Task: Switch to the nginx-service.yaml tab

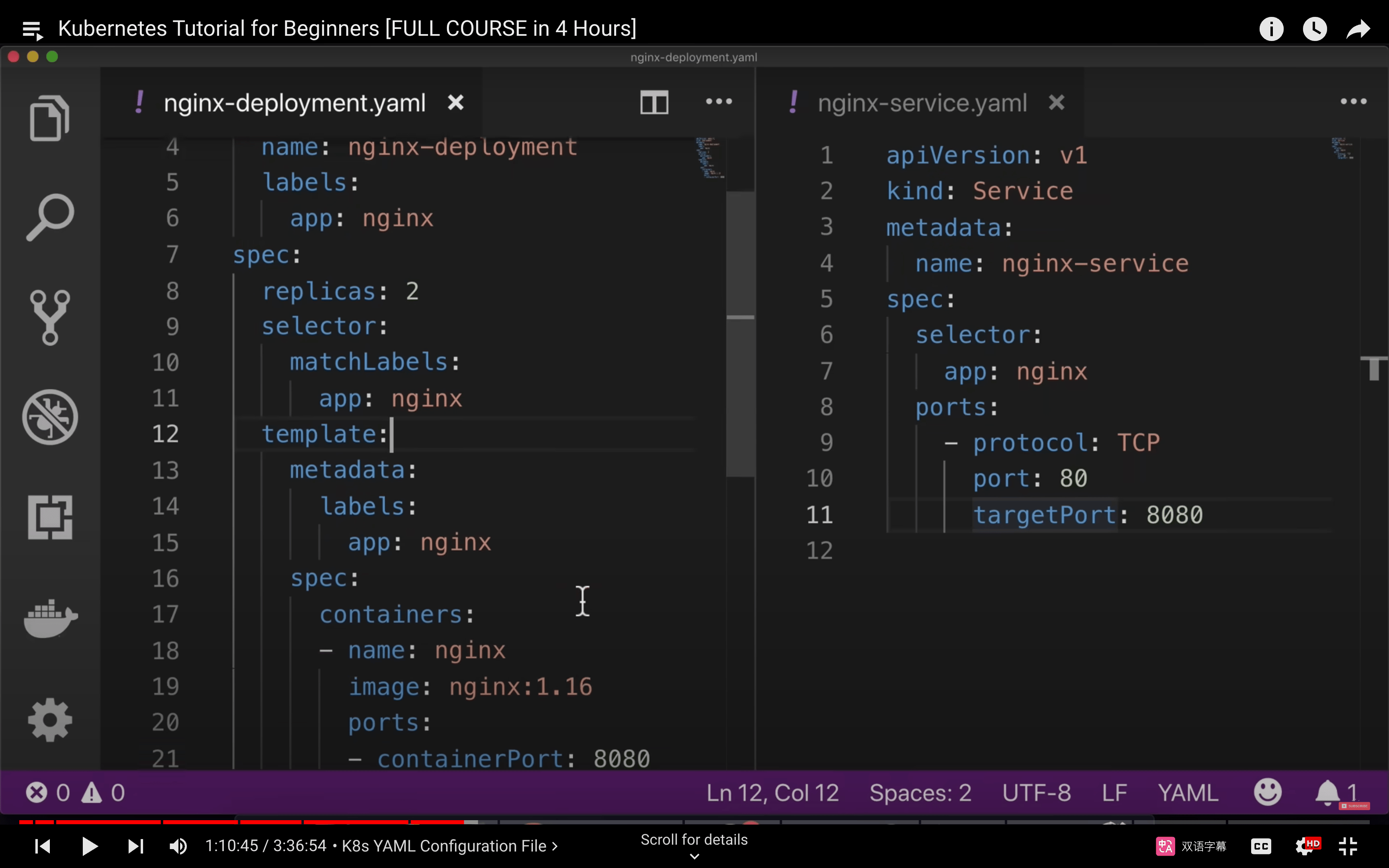Action: [922, 103]
